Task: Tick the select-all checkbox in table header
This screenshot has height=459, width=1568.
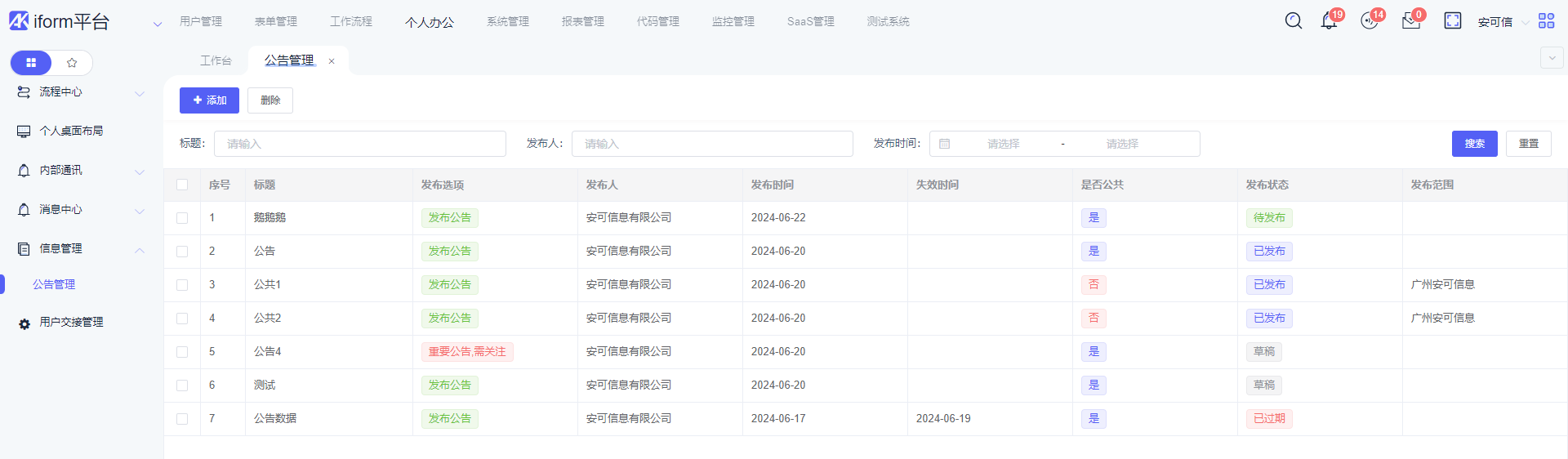Action: tap(182, 185)
